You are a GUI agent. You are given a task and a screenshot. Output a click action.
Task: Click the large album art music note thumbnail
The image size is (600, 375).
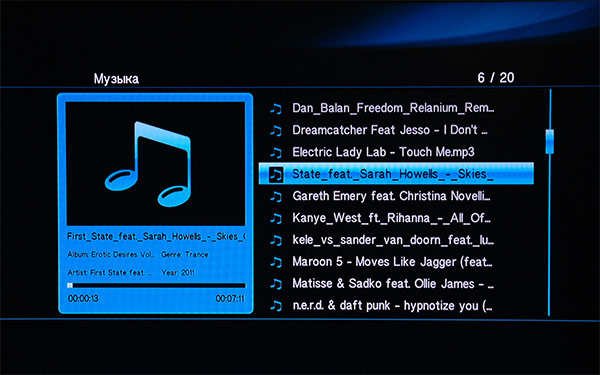156,164
